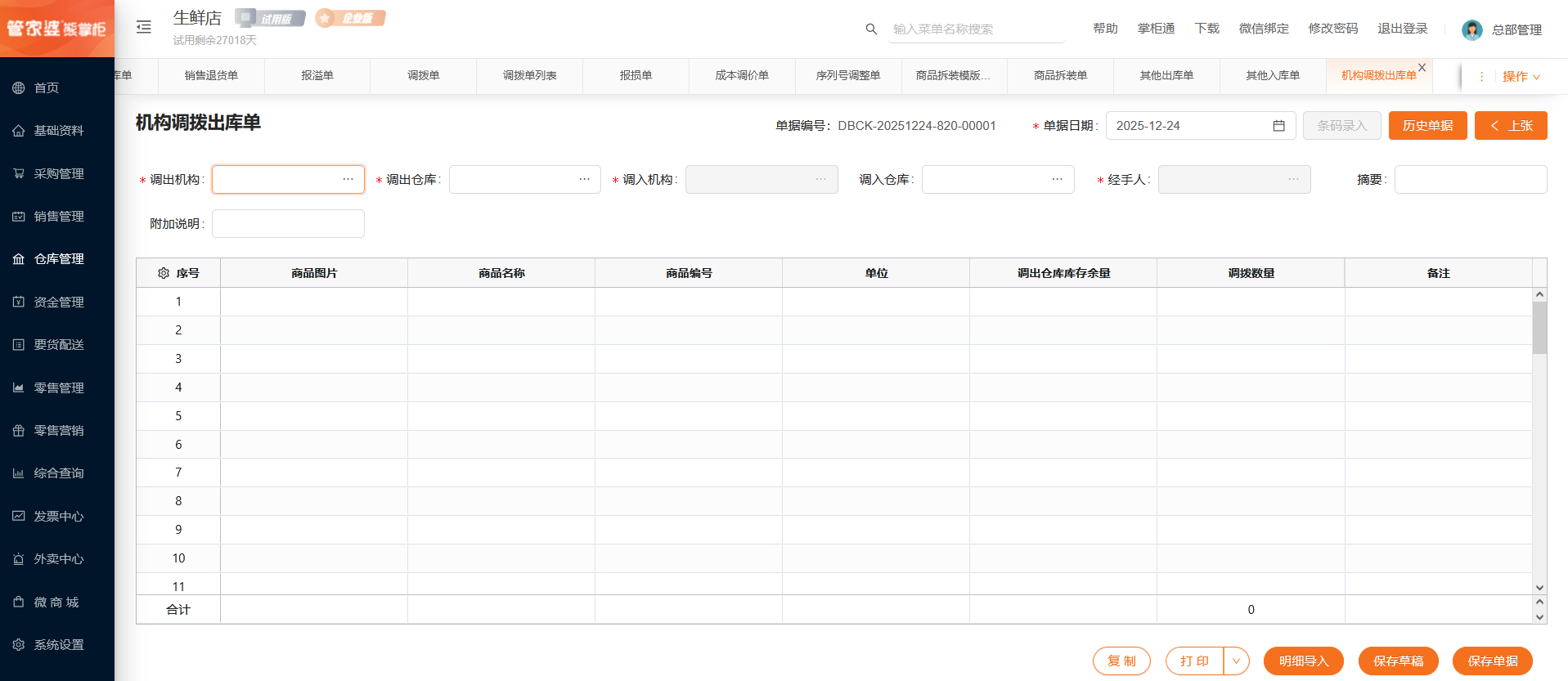
Task: Collapse the sidebar with the hamburger icon
Action: [144, 27]
